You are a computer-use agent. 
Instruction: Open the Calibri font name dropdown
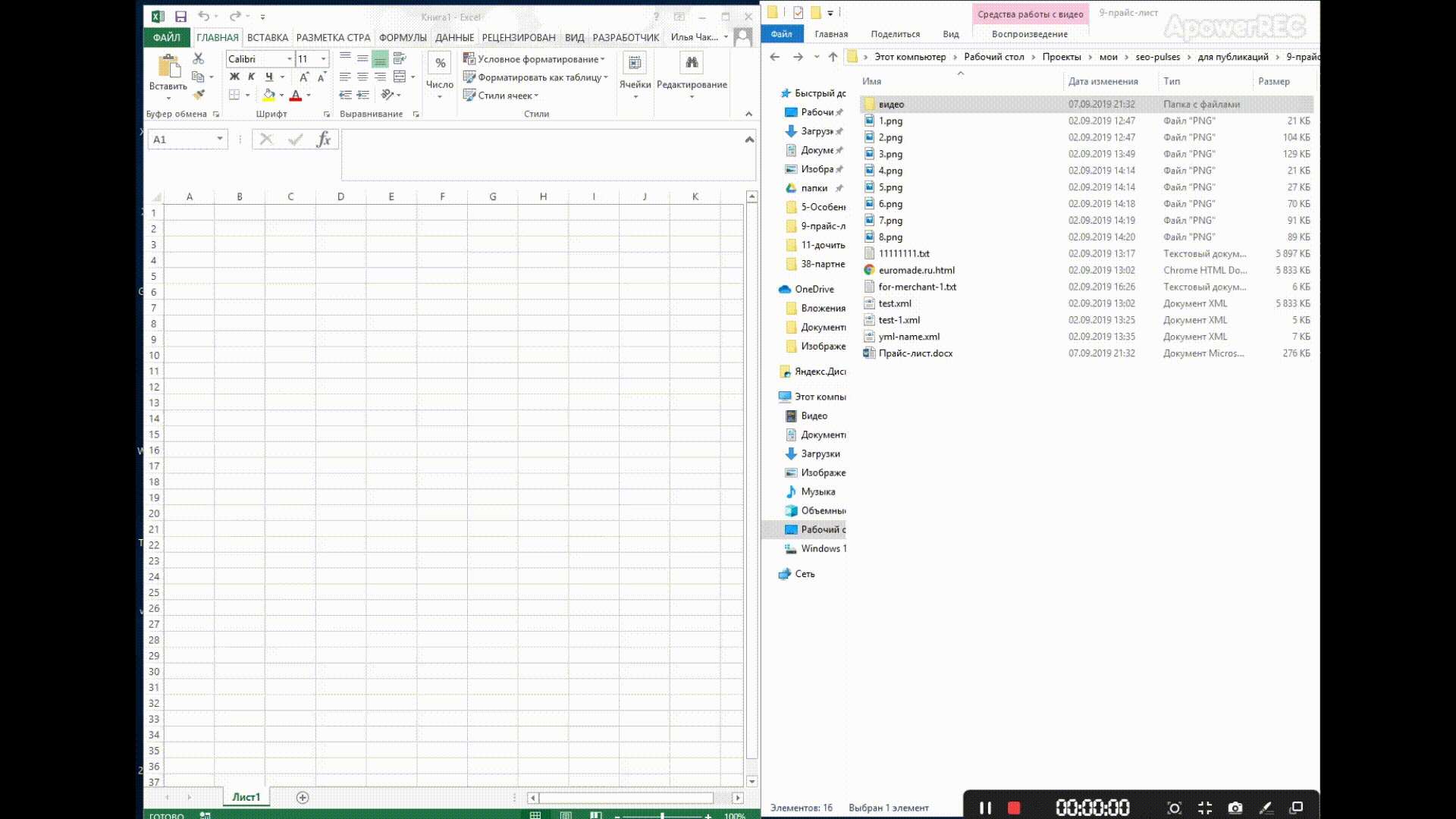pyautogui.click(x=289, y=59)
